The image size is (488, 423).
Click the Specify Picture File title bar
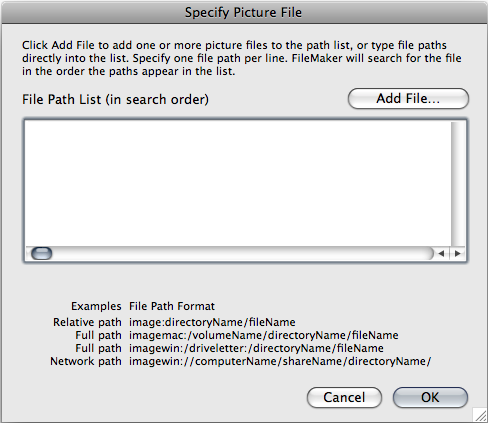[x=244, y=13]
